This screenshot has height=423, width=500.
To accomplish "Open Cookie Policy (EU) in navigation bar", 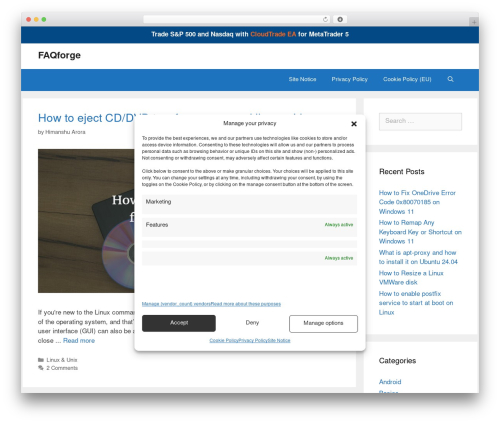I will pos(407,79).
